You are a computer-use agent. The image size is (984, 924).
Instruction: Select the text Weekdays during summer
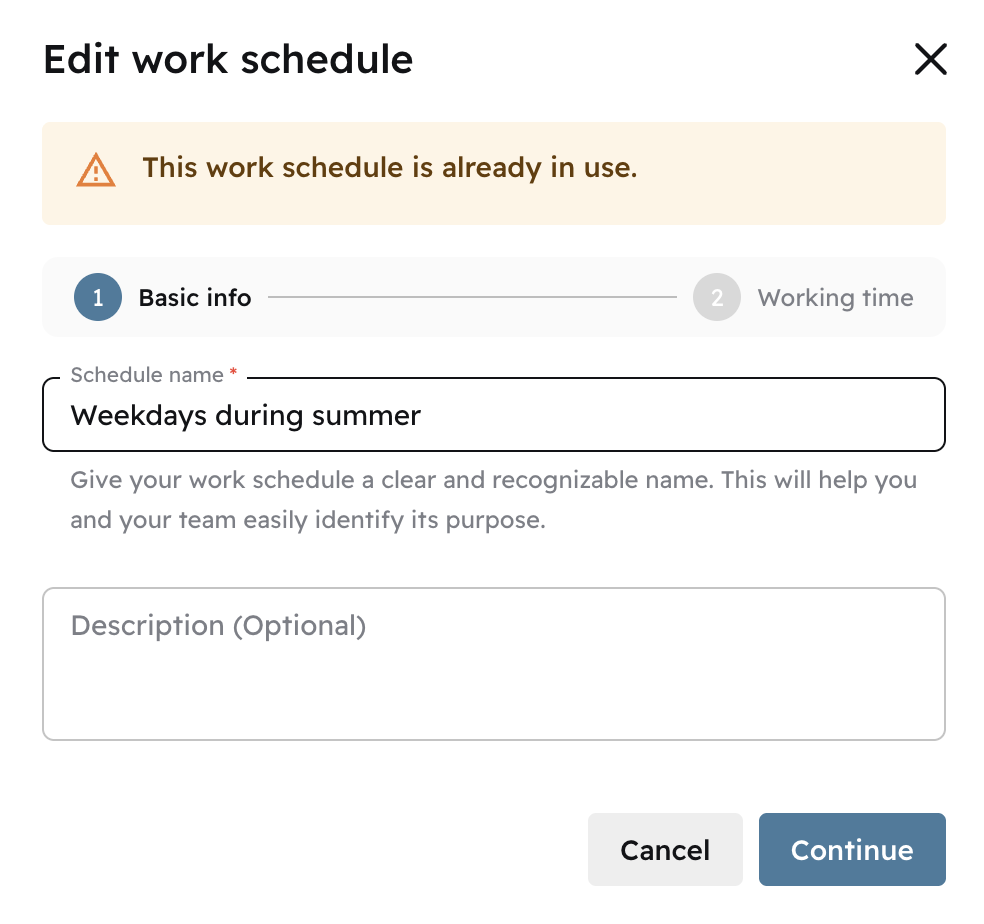pos(245,415)
